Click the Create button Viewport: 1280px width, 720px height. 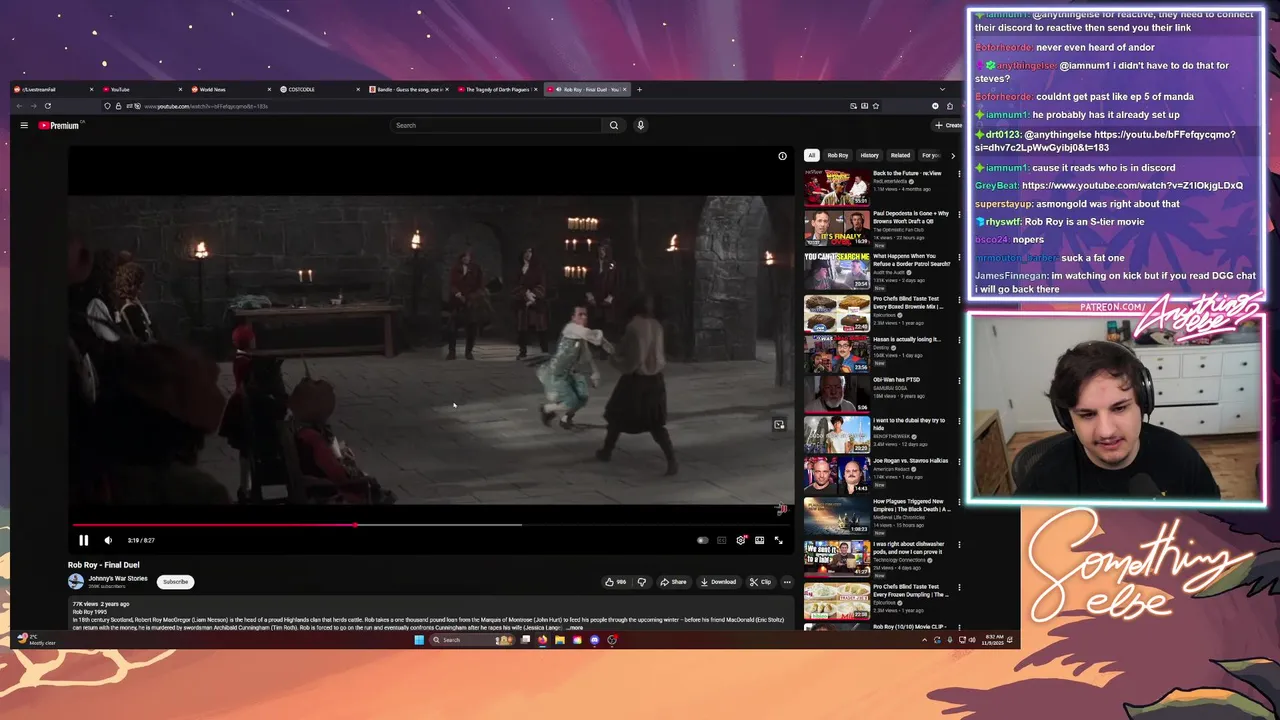click(x=947, y=125)
